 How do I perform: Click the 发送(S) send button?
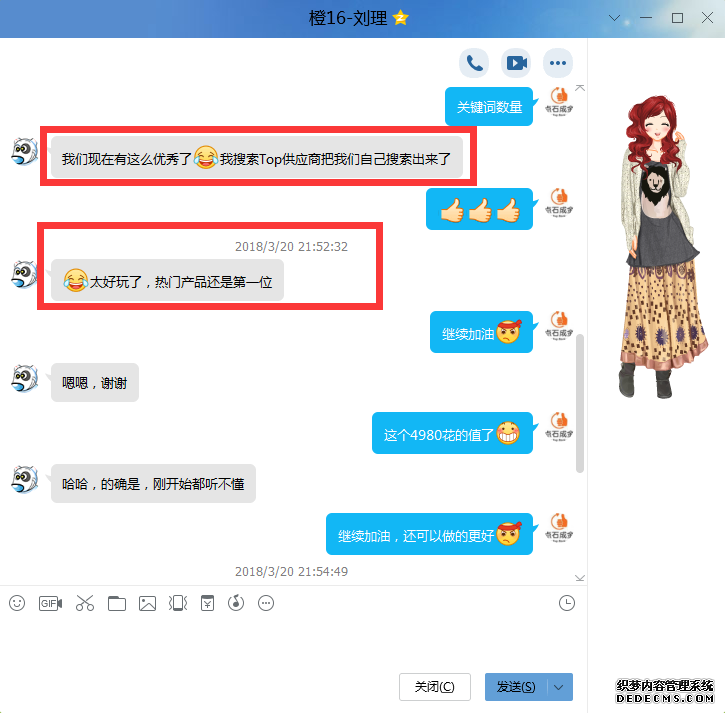[516, 687]
